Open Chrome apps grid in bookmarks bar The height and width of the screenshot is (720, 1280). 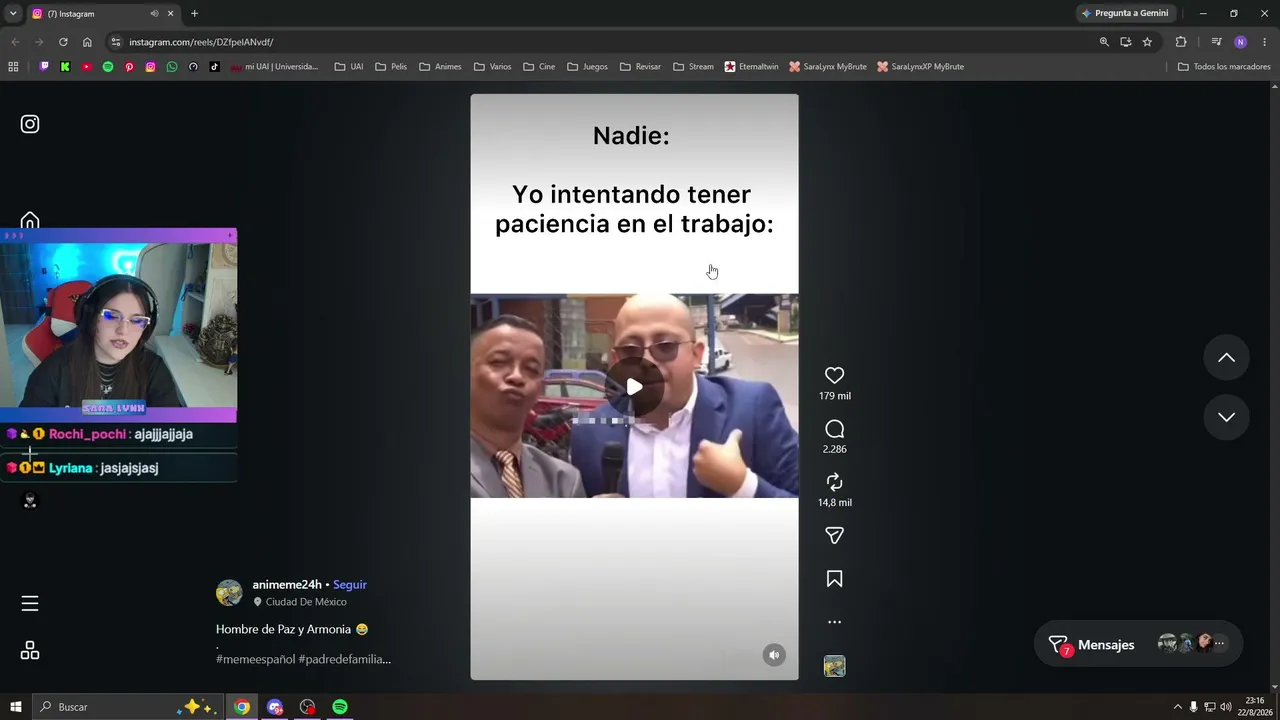(x=13, y=67)
